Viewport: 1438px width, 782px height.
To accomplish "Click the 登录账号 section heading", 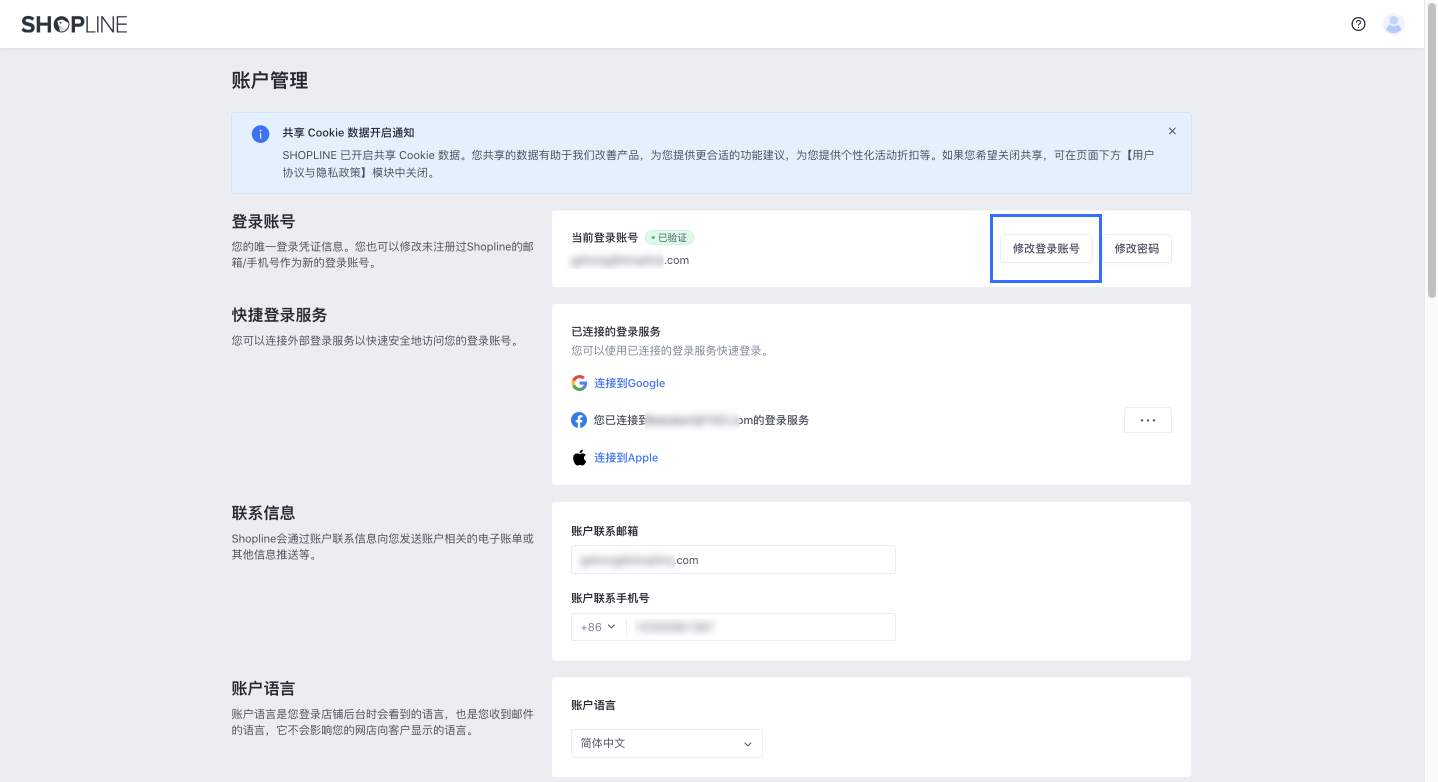I will (263, 221).
